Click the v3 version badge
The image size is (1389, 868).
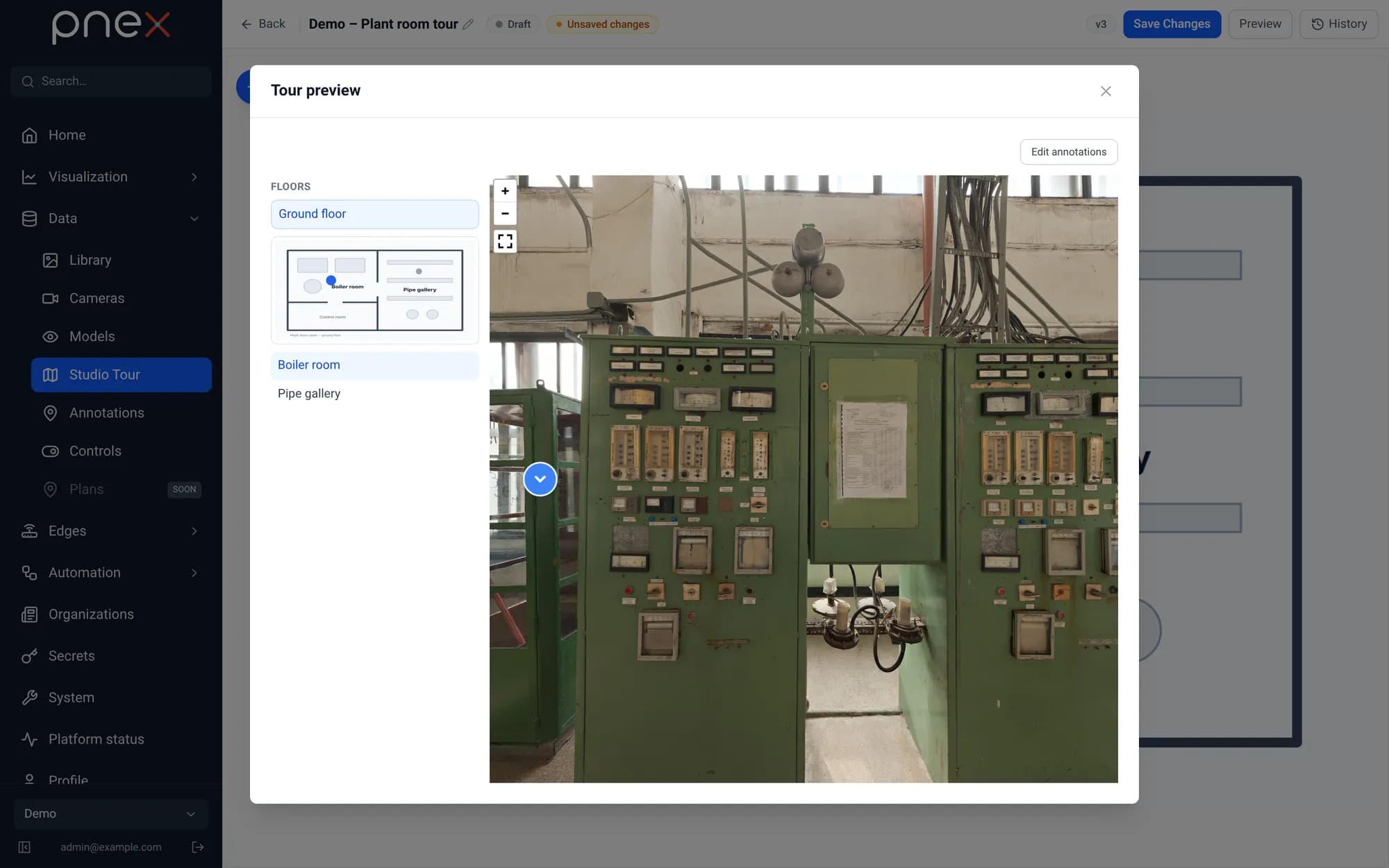pos(1101,24)
